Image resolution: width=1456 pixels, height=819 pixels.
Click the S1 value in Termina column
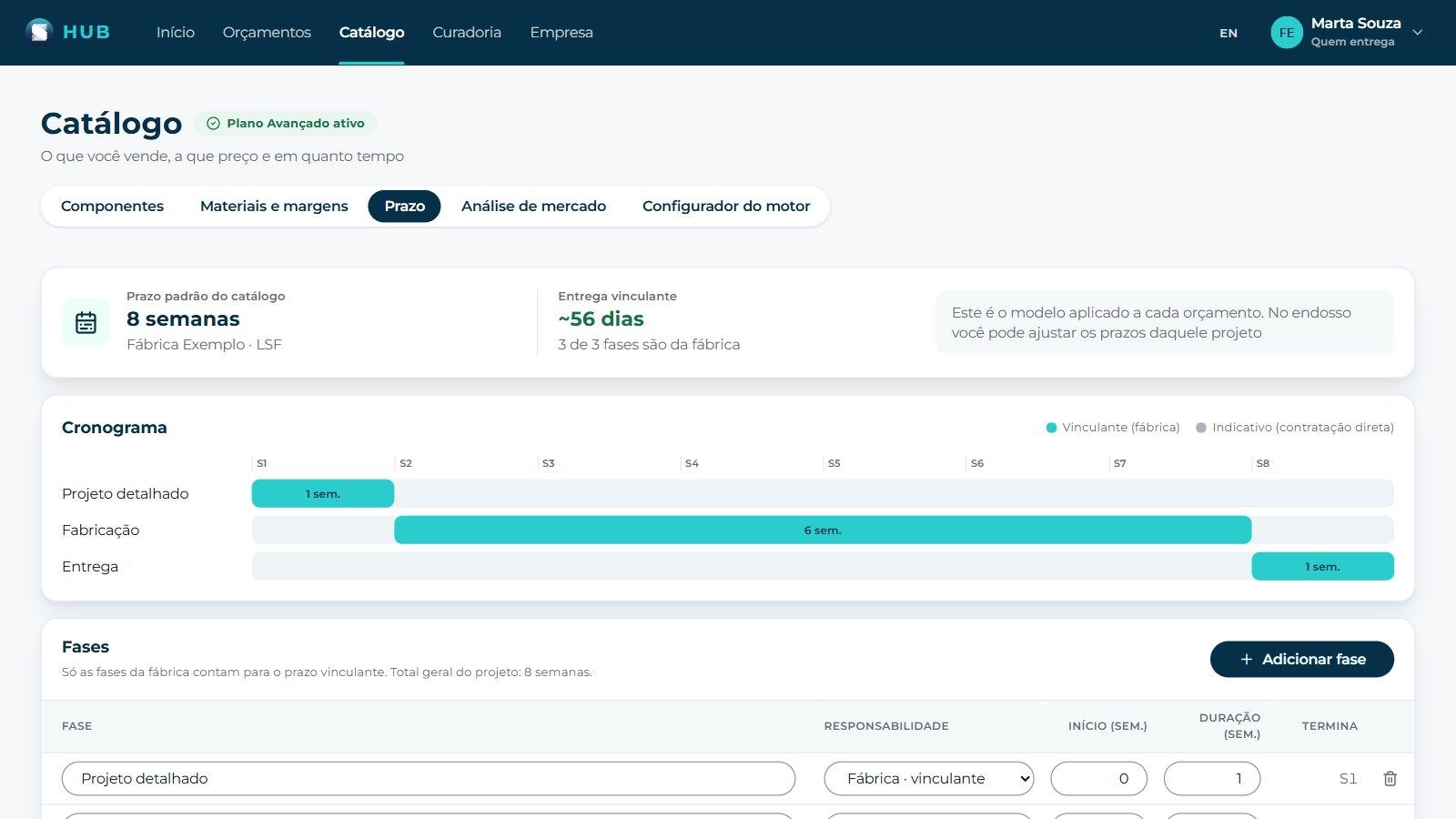coord(1348,779)
